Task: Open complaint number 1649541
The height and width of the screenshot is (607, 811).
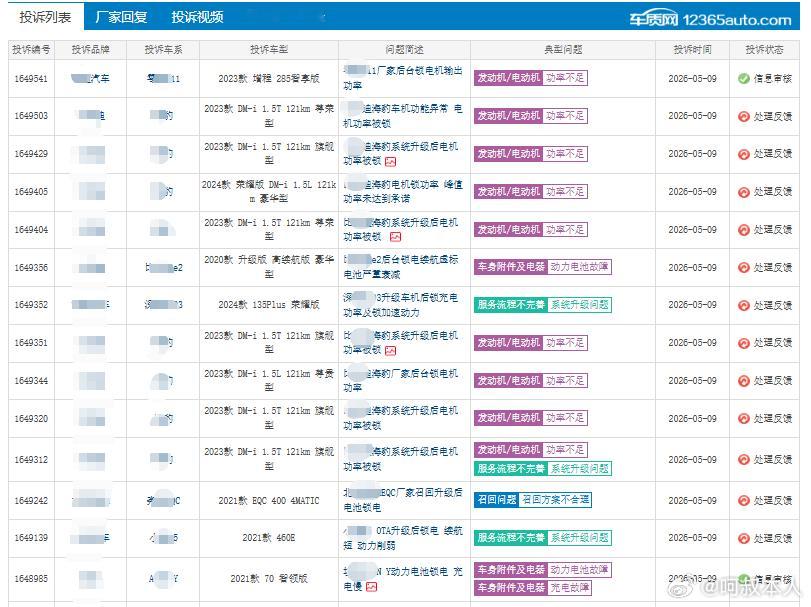Action: point(31,79)
